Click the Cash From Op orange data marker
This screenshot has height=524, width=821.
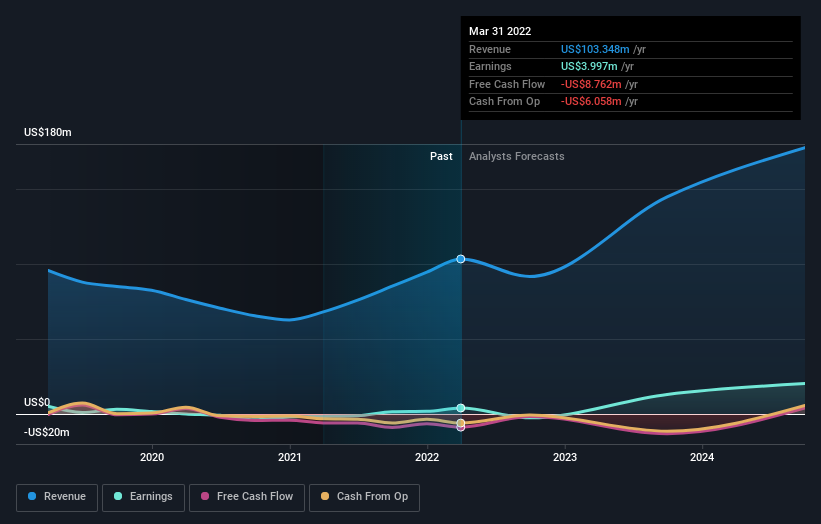461,423
